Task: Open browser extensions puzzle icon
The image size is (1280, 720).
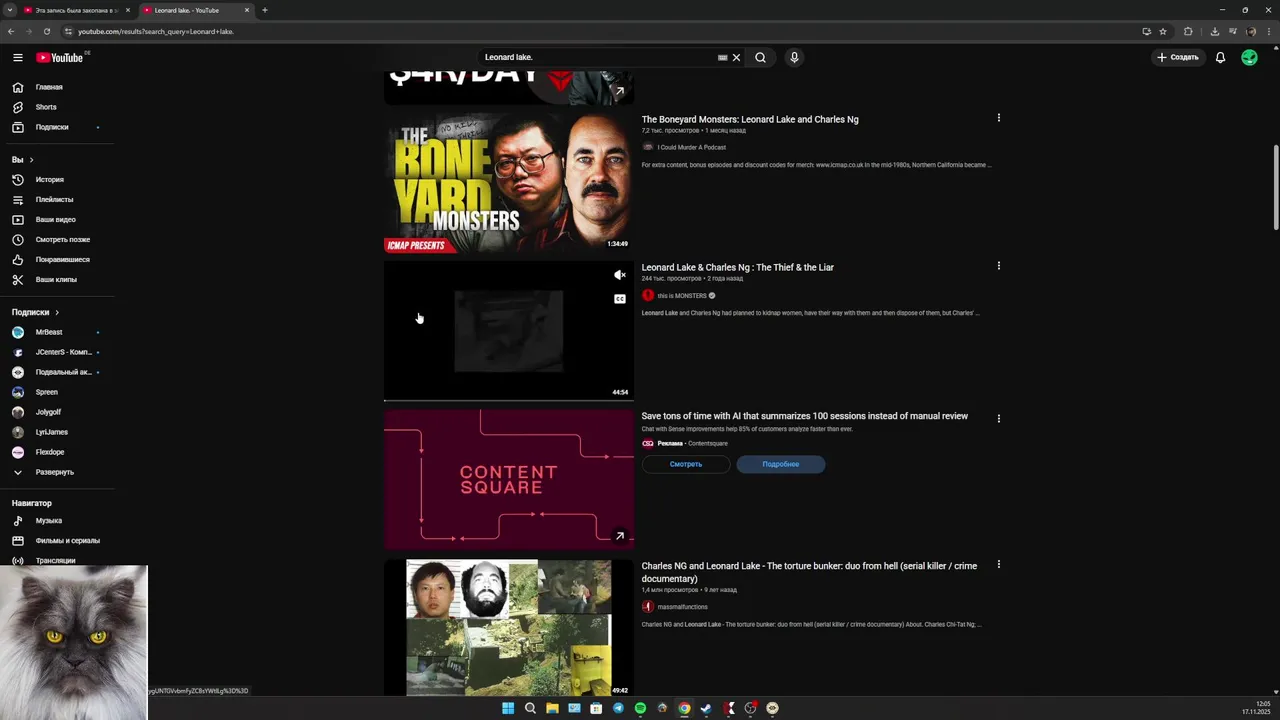Action: (1188, 31)
